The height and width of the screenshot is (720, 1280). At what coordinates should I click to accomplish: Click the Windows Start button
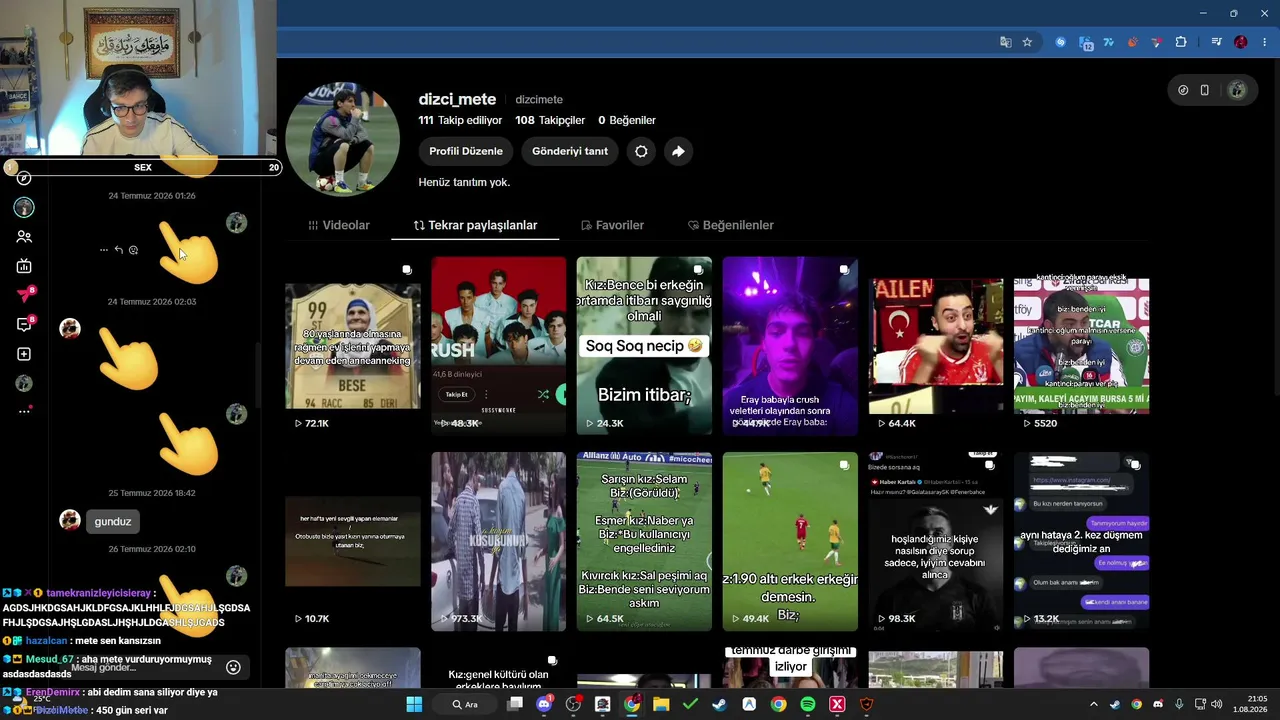[414, 704]
